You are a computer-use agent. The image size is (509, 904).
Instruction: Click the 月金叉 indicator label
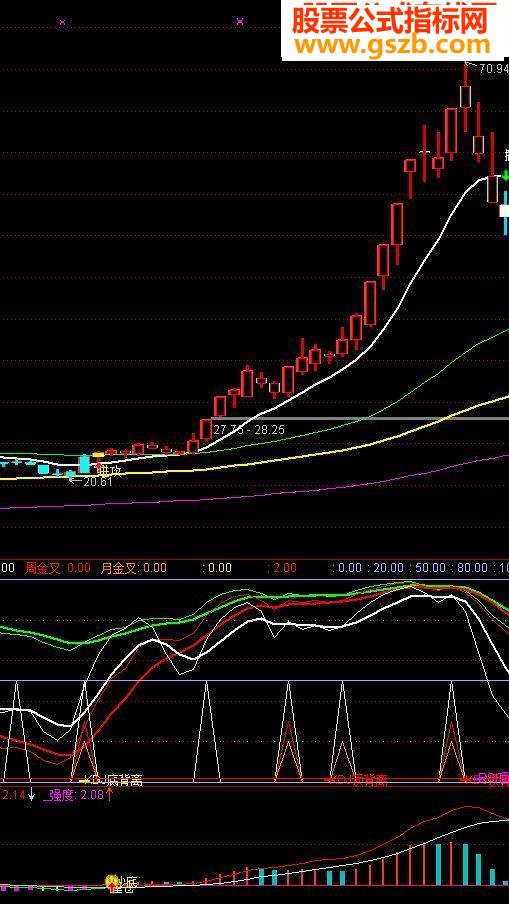[118, 568]
